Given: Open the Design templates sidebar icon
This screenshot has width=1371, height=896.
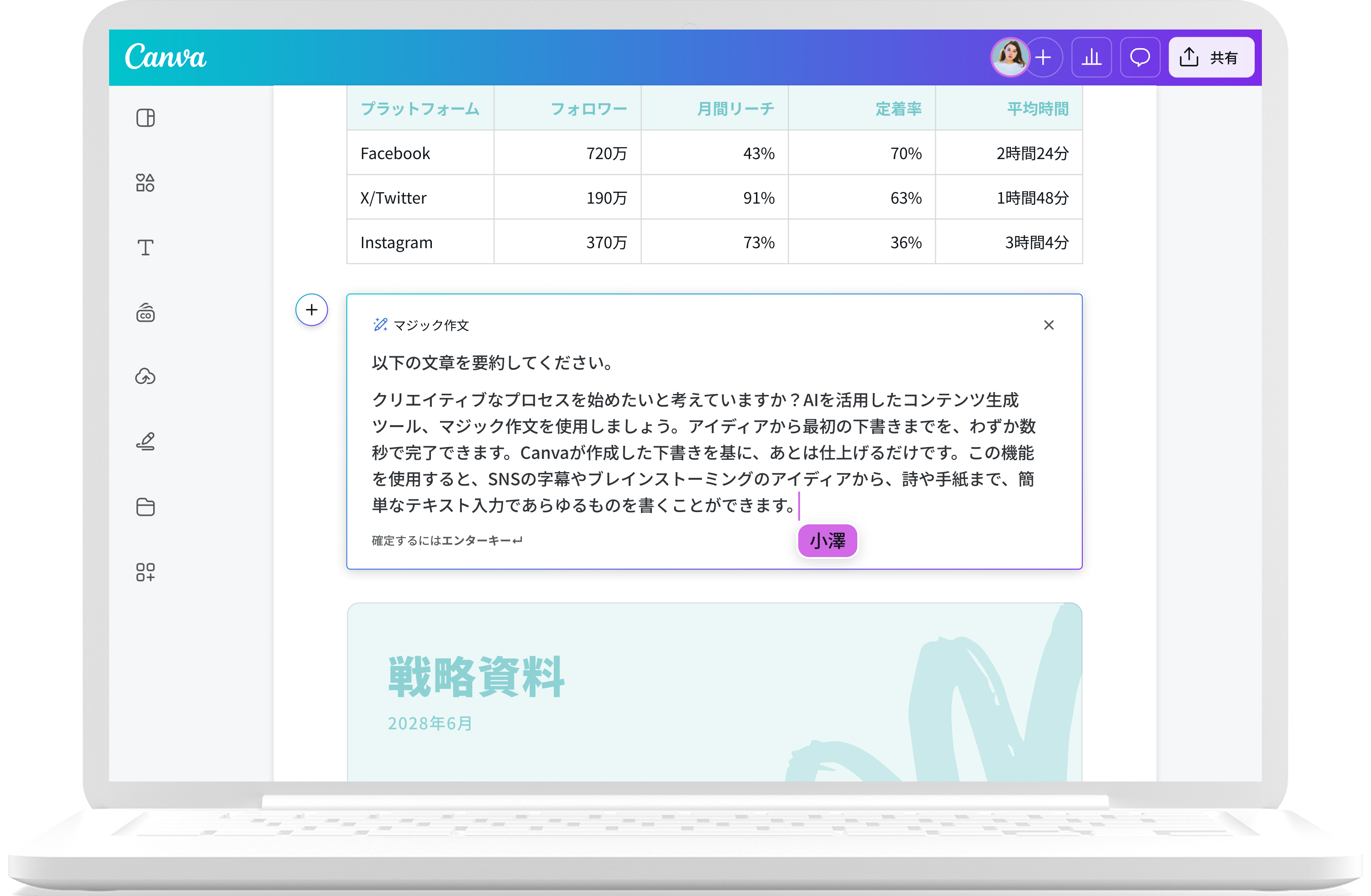Looking at the screenshot, I should click(145, 118).
